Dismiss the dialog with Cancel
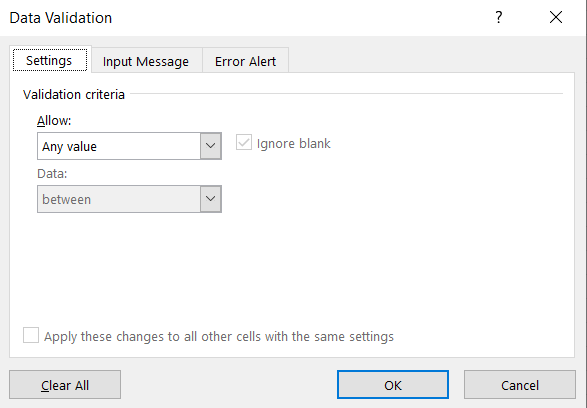Image resolution: width=587 pixels, height=408 pixels. click(520, 385)
